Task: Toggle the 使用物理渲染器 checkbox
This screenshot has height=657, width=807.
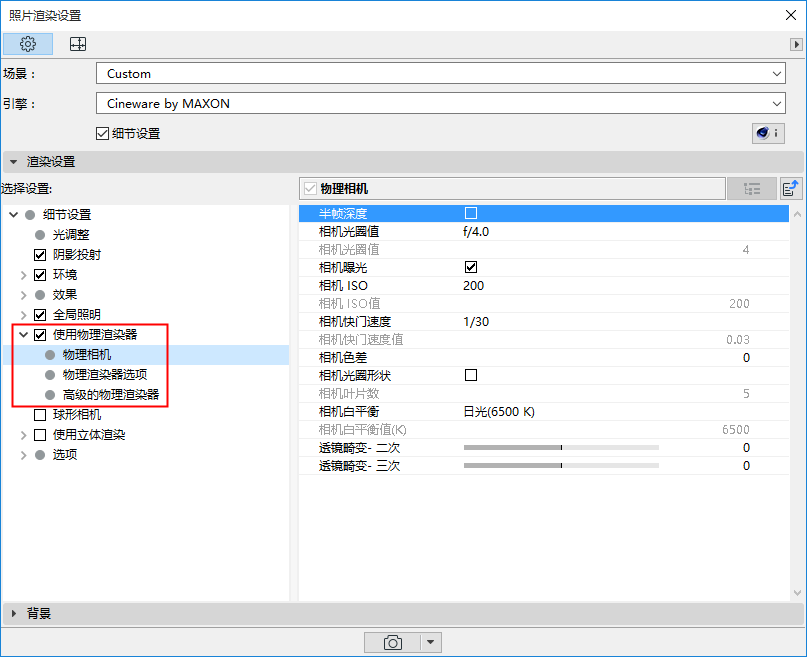Action: [x=40, y=335]
